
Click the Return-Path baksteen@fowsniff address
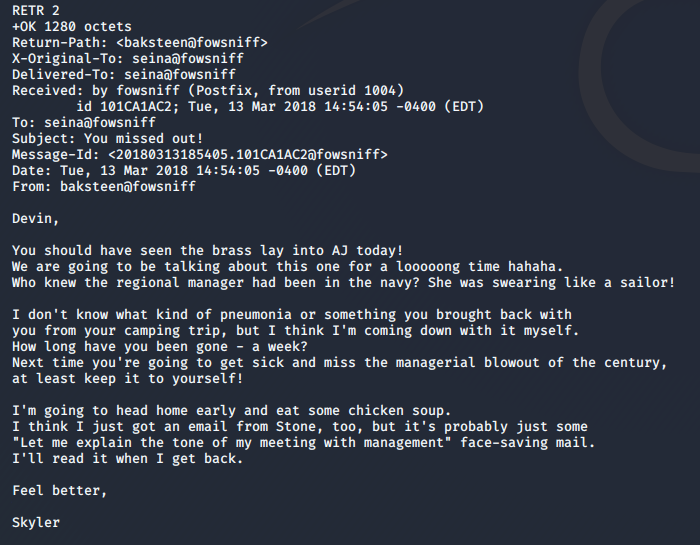tap(192, 42)
